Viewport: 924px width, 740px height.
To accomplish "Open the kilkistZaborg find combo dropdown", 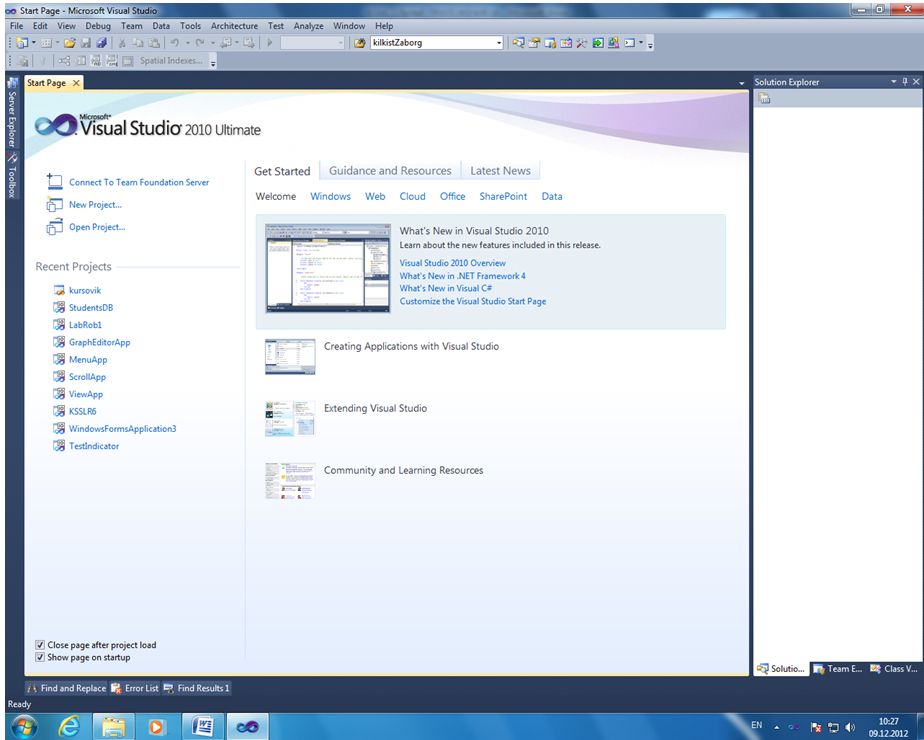I will click(x=499, y=42).
